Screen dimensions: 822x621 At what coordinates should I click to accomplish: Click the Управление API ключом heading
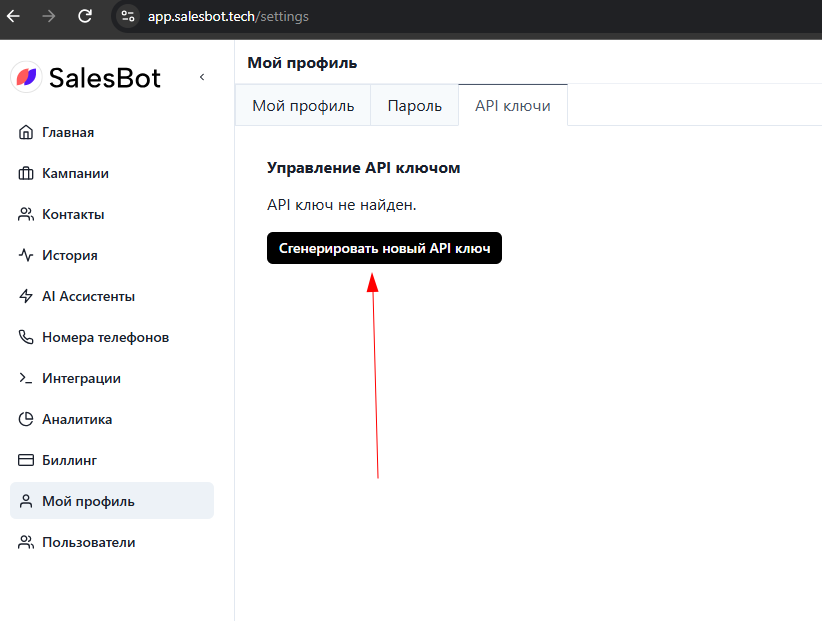coord(363,168)
